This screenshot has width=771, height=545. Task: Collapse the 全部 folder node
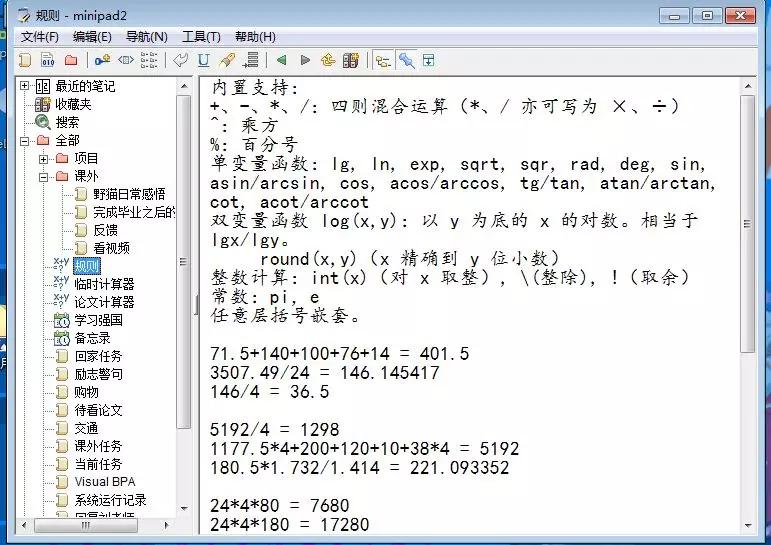tap(24, 141)
